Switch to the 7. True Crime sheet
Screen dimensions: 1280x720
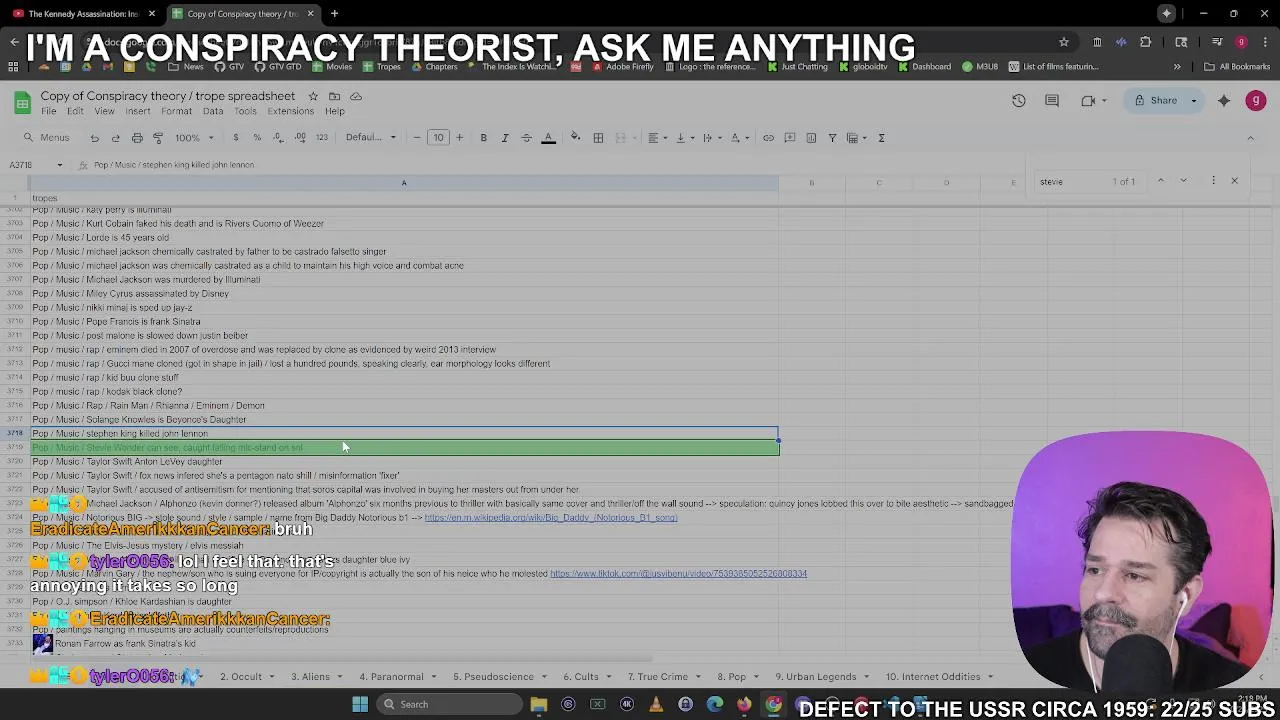pos(657,677)
